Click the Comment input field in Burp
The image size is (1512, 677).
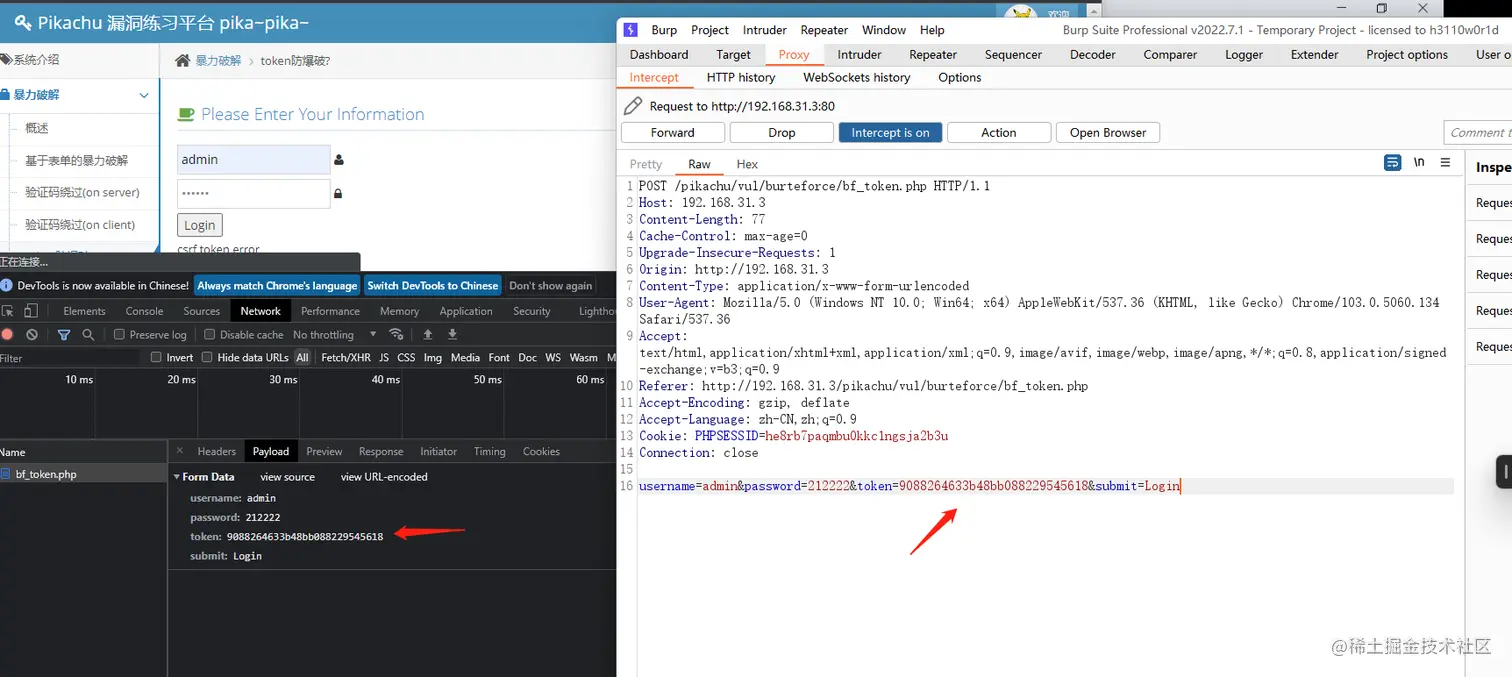point(1478,132)
